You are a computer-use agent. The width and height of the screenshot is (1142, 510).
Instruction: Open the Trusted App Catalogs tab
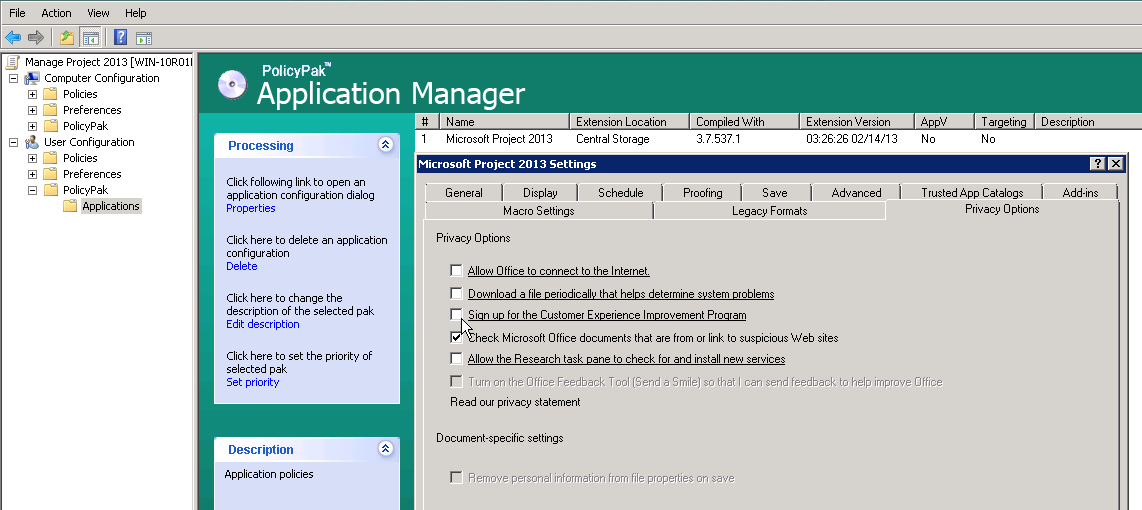[972, 192]
